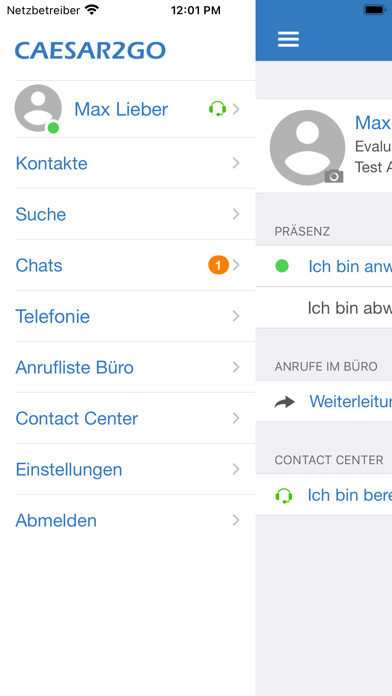
Task: Click the chevron next to Einstellungen
Action: click(x=236, y=469)
